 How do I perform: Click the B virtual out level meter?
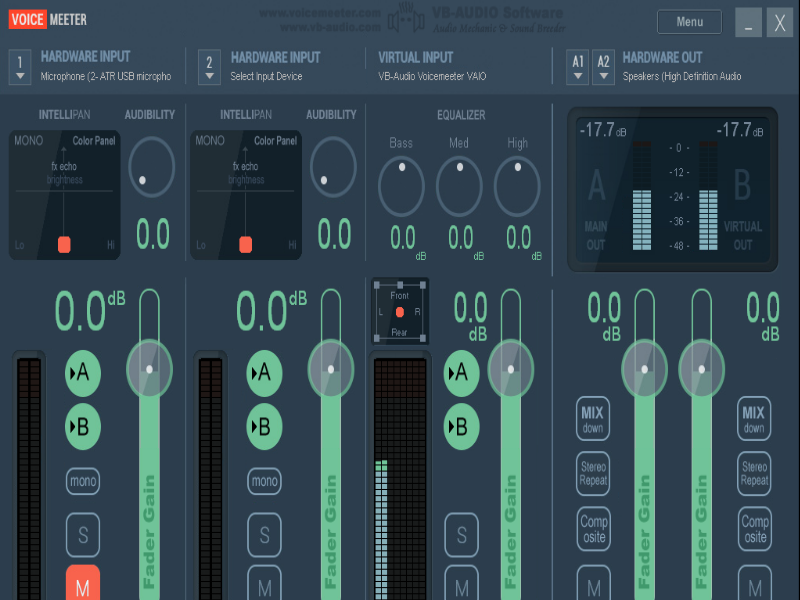point(708,195)
